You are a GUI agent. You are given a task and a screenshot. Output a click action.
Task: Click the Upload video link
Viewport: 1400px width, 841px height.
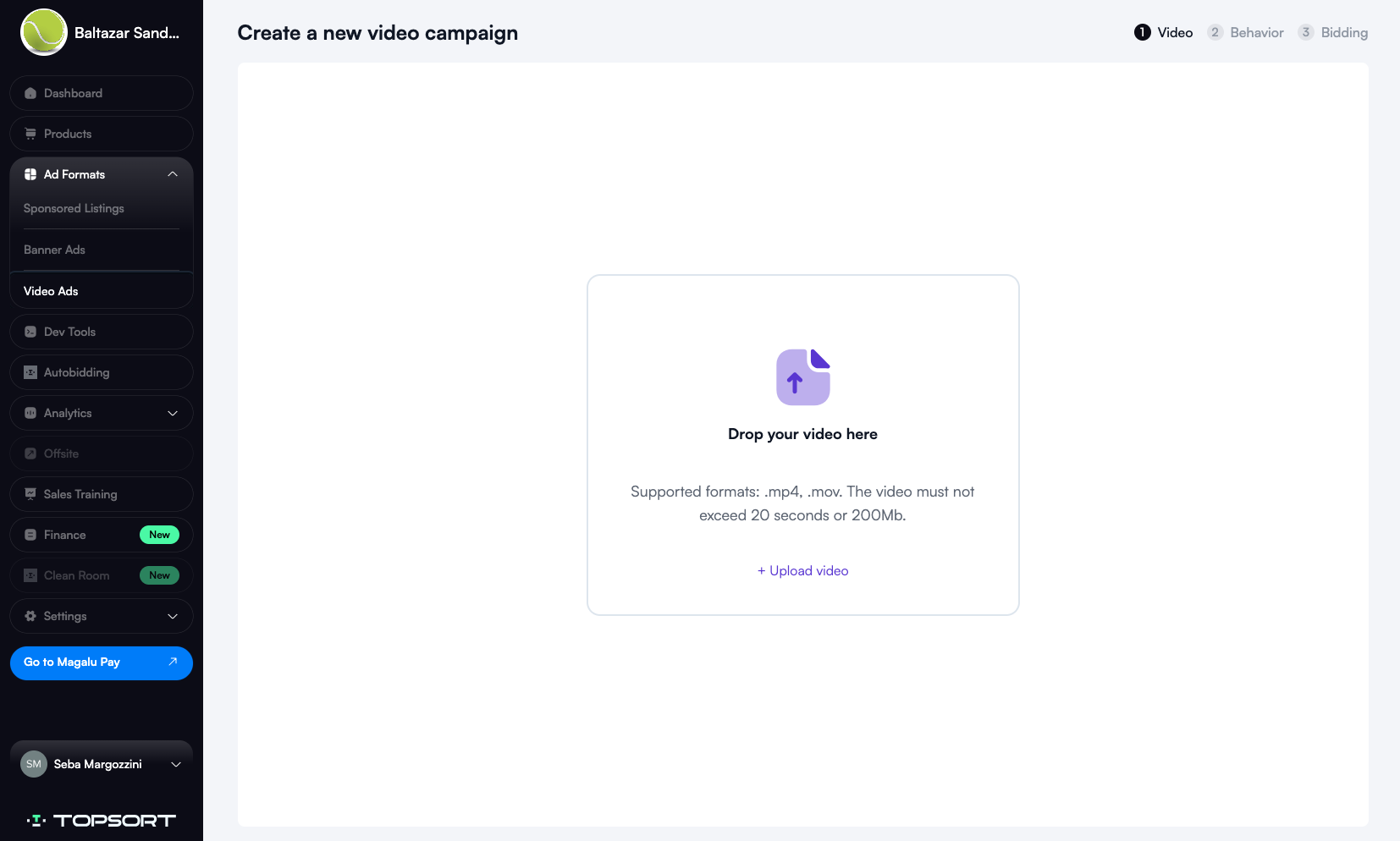(802, 571)
